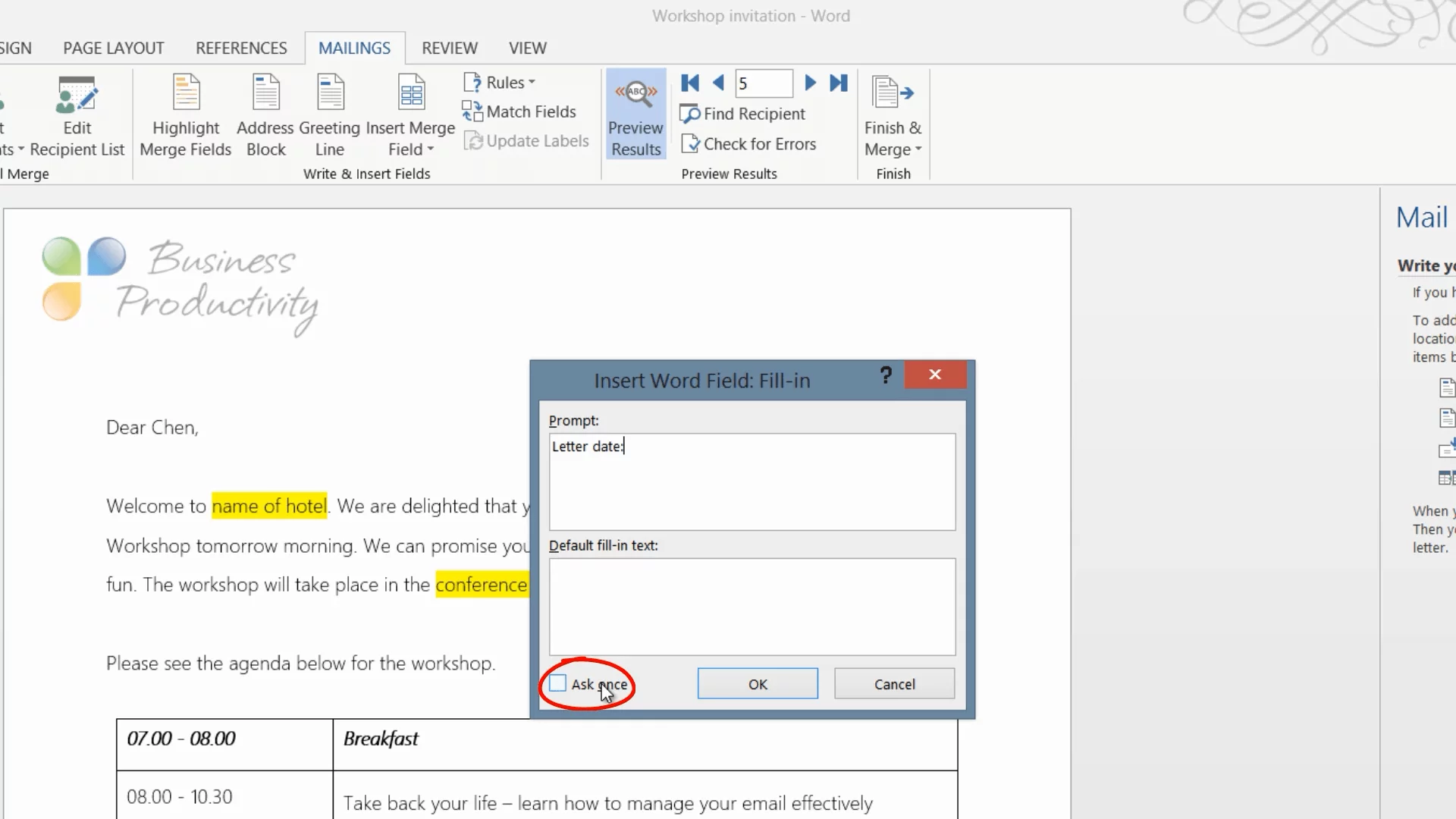Advance to the next record
1456x819 pixels.
[810, 83]
